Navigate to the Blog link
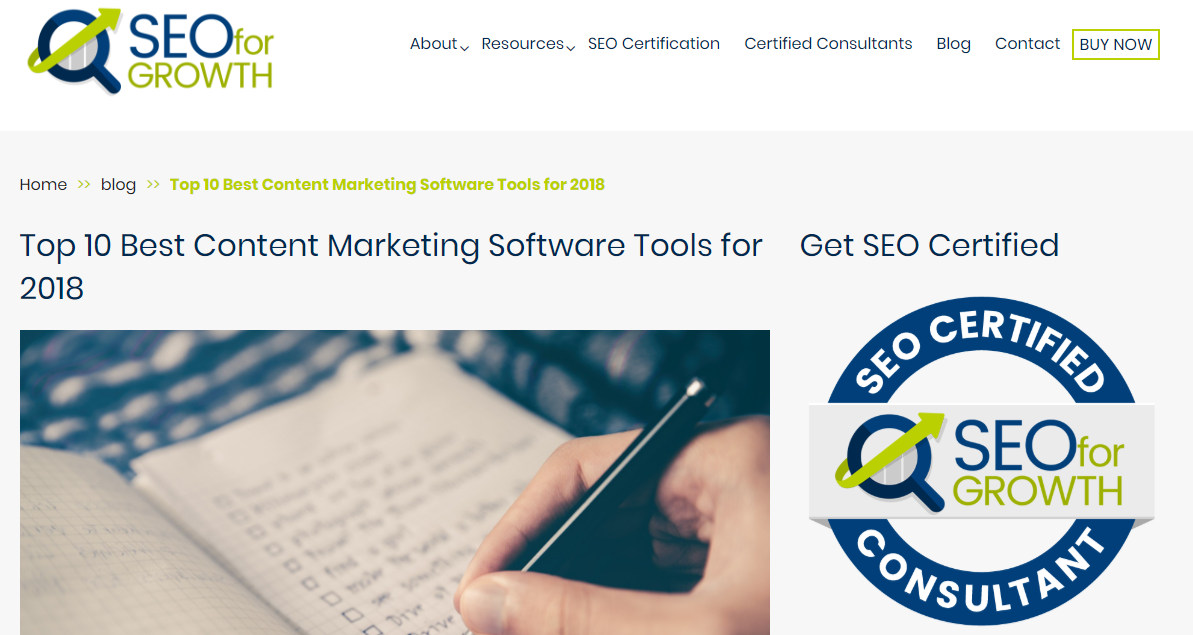The height and width of the screenshot is (635, 1193). pos(953,44)
